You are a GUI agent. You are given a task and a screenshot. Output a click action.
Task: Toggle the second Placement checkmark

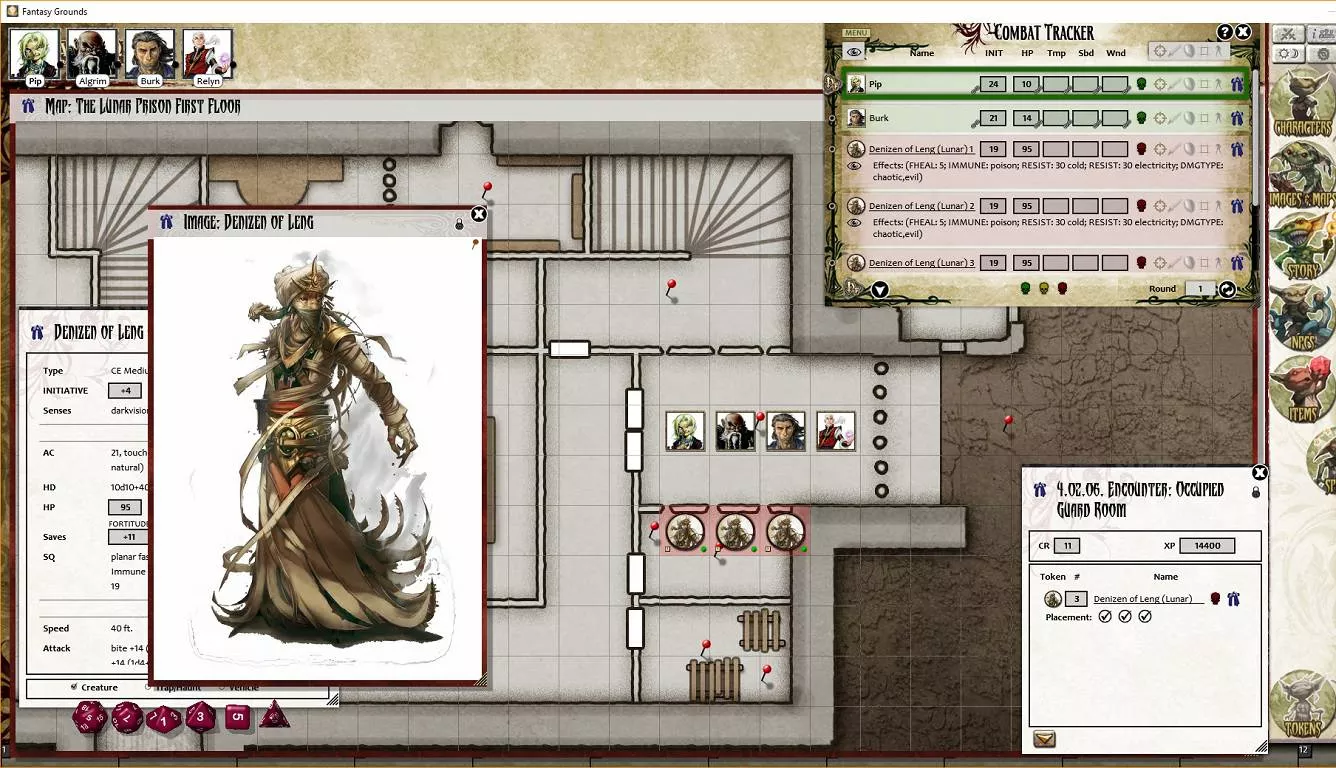[x=1125, y=617]
